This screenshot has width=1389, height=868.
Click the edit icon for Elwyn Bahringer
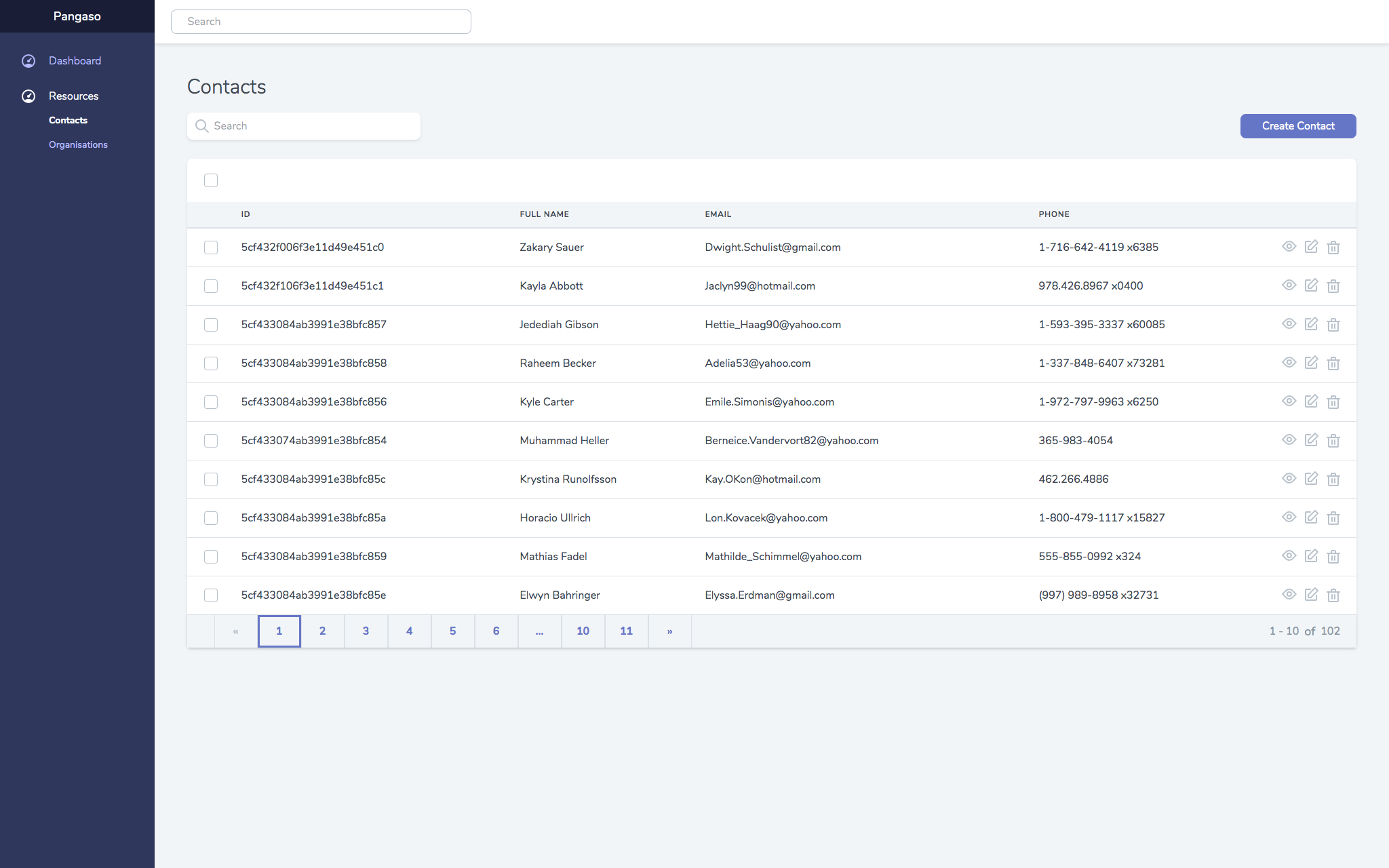click(x=1312, y=595)
